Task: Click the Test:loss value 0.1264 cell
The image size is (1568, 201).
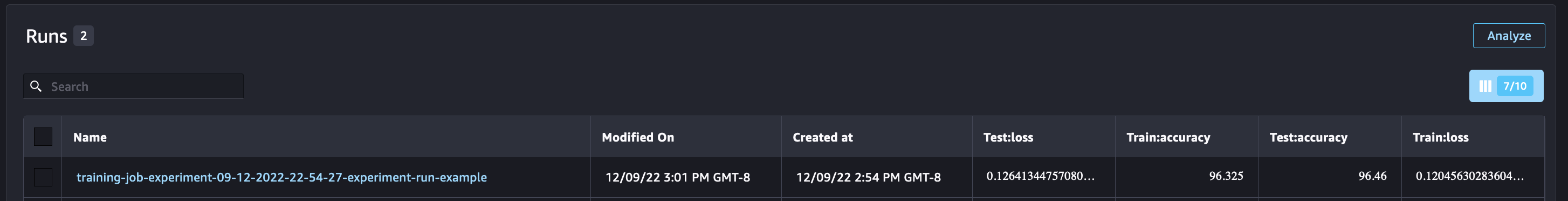Action: (x=1040, y=176)
